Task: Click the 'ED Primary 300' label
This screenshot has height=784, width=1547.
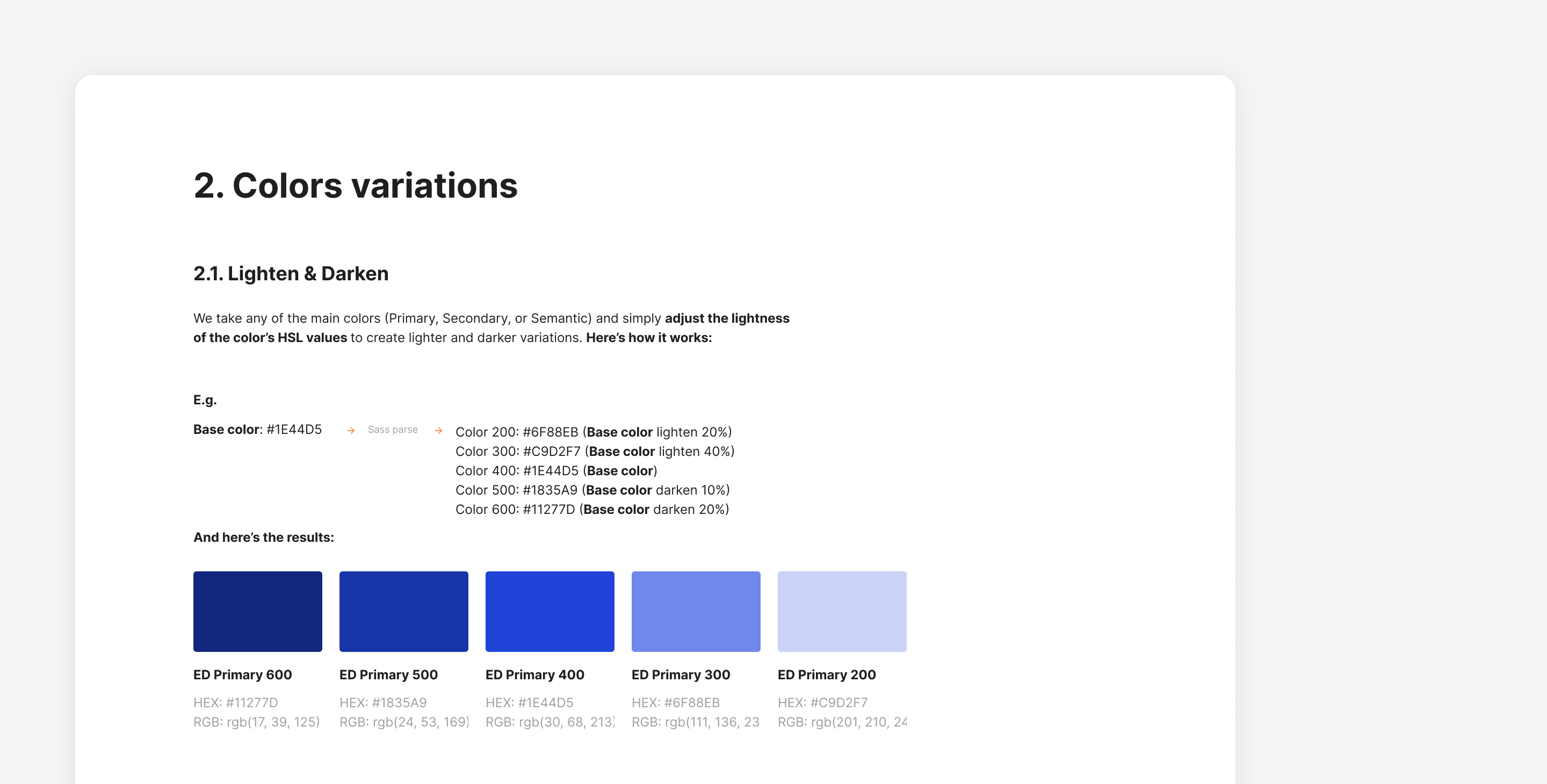Action: pyautogui.click(x=681, y=675)
